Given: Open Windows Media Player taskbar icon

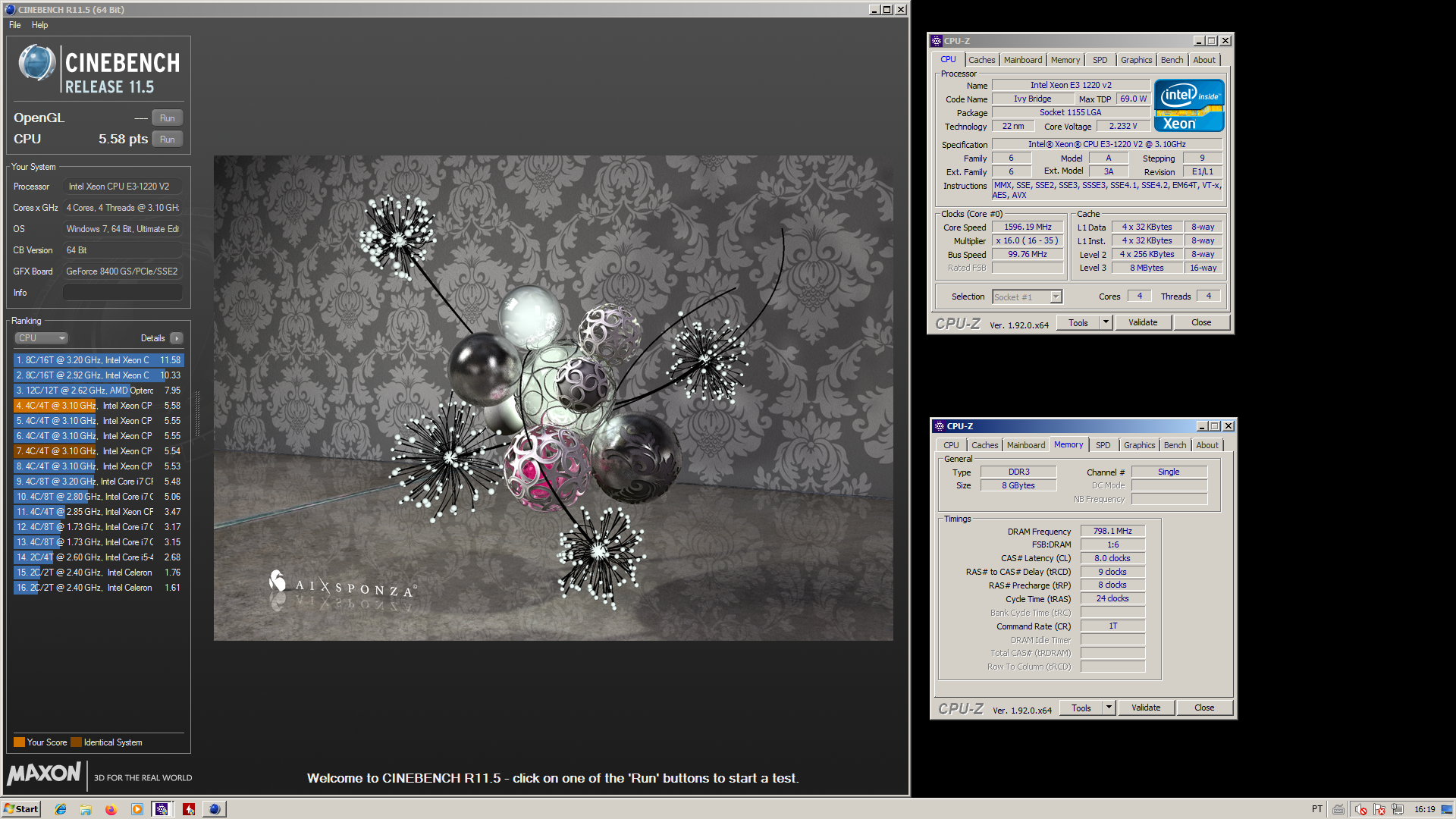Looking at the screenshot, I should tap(137, 809).
